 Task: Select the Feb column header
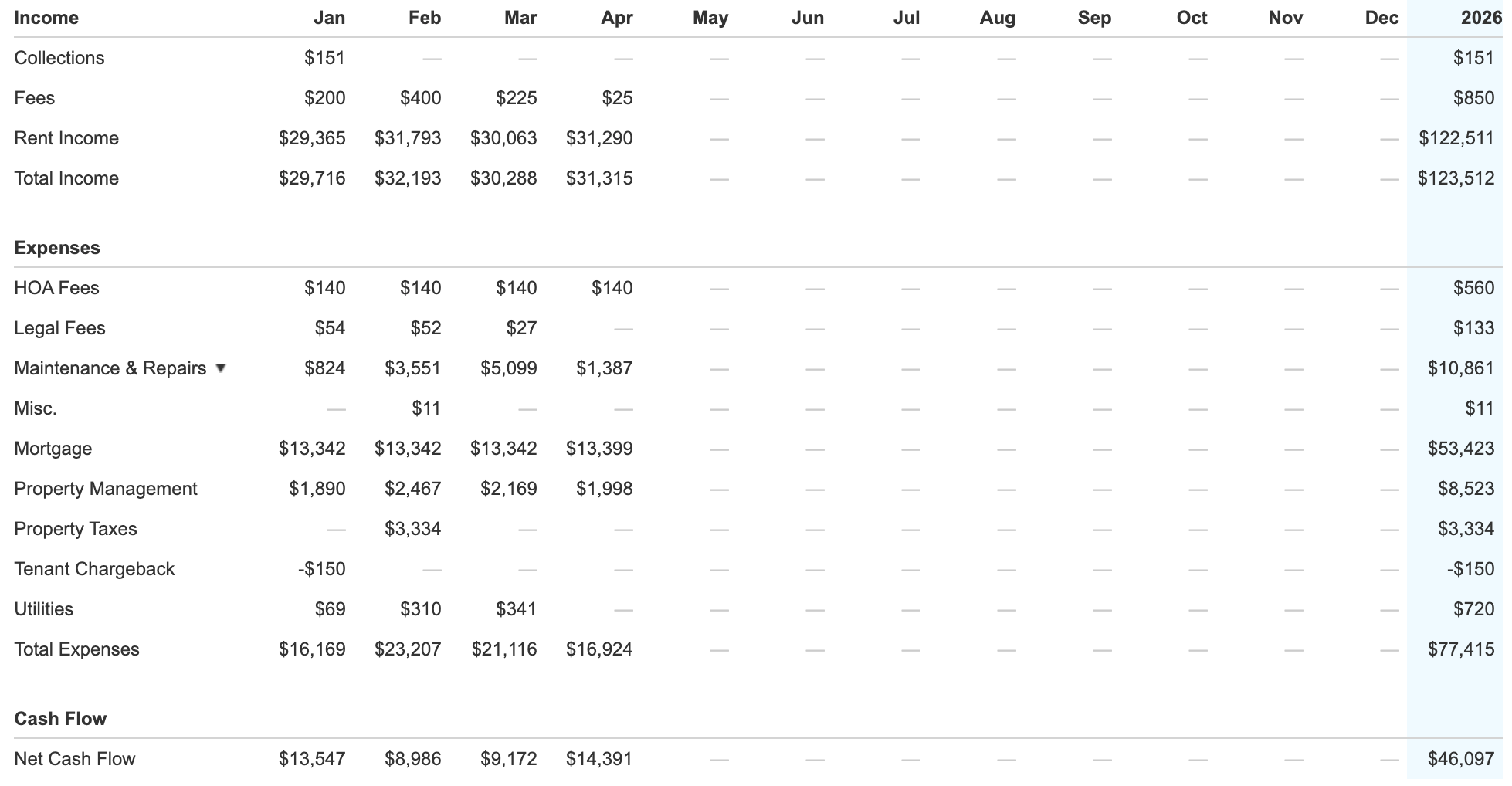pos(425,18)
